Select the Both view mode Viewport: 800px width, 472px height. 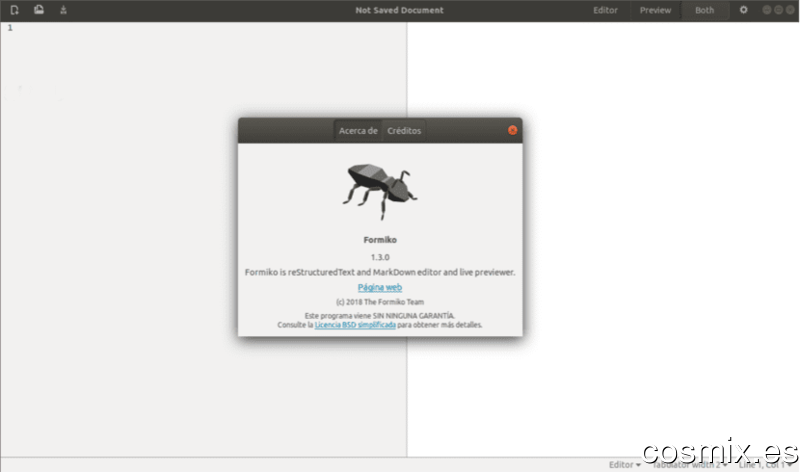[705, 10]
